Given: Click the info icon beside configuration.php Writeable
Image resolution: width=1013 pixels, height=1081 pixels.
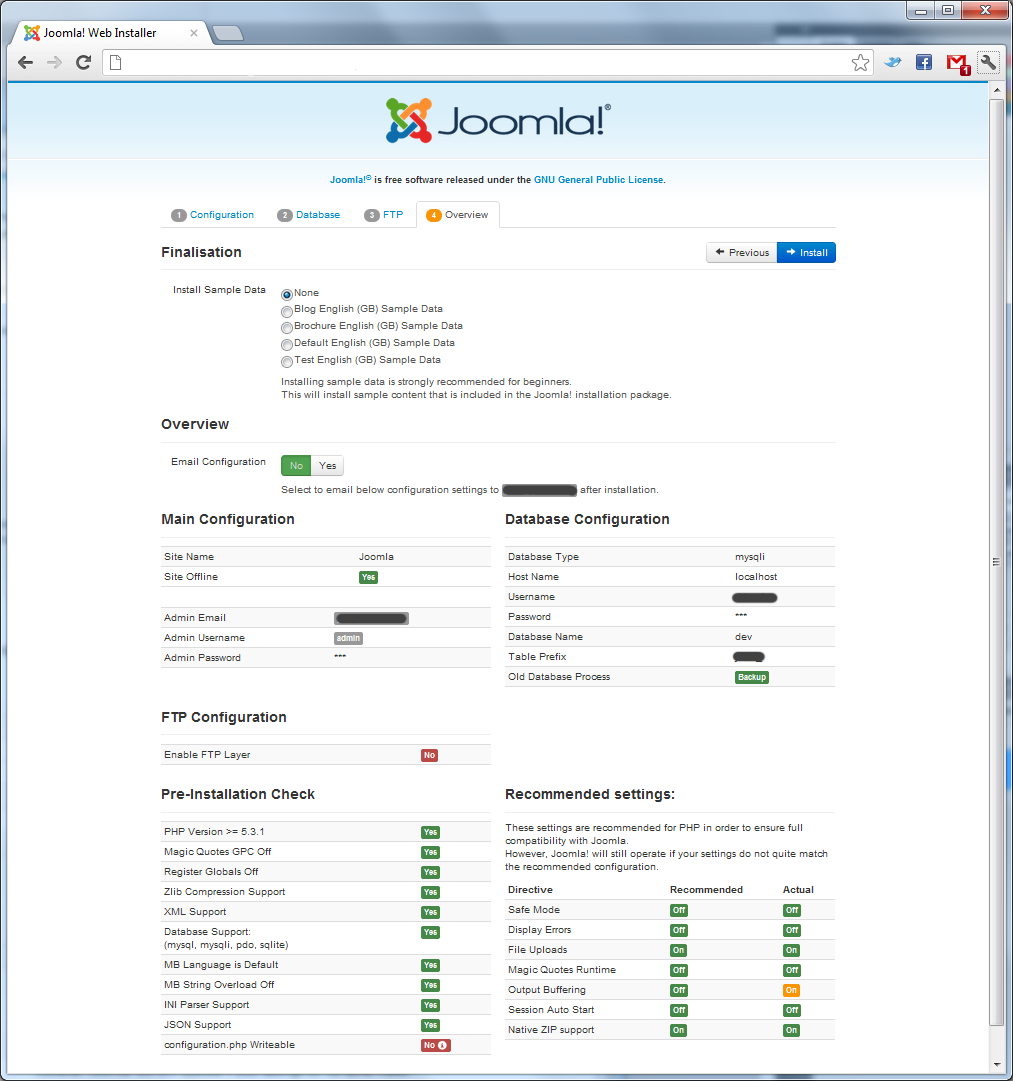Looking at the screenshot, I should tap(443, 1045).
